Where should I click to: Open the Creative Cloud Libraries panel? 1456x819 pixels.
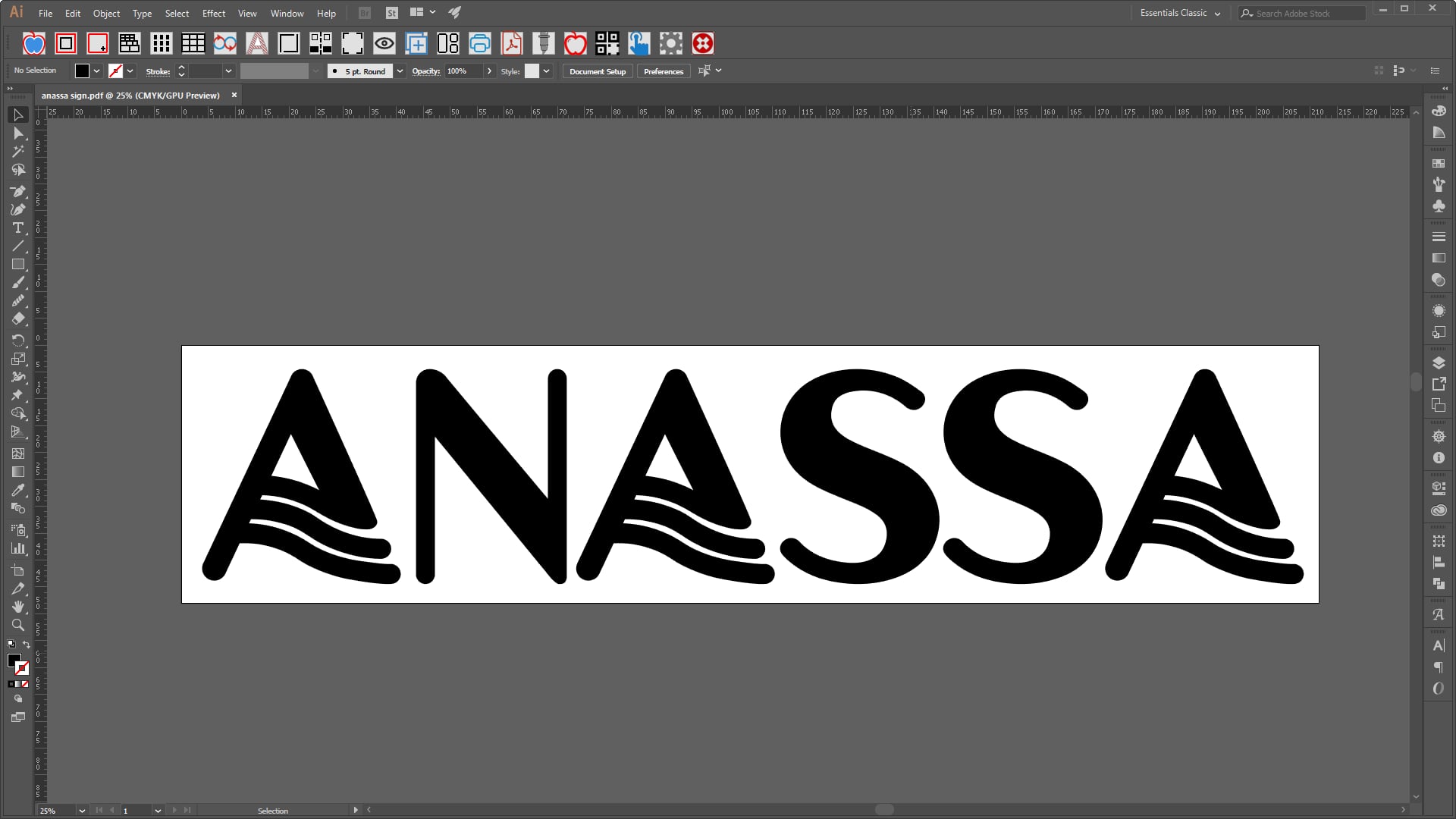point(1439,510)
